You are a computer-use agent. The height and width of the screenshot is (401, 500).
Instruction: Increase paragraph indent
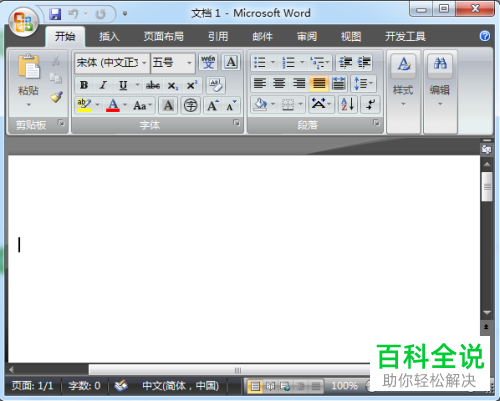click(x=364, y=62)
